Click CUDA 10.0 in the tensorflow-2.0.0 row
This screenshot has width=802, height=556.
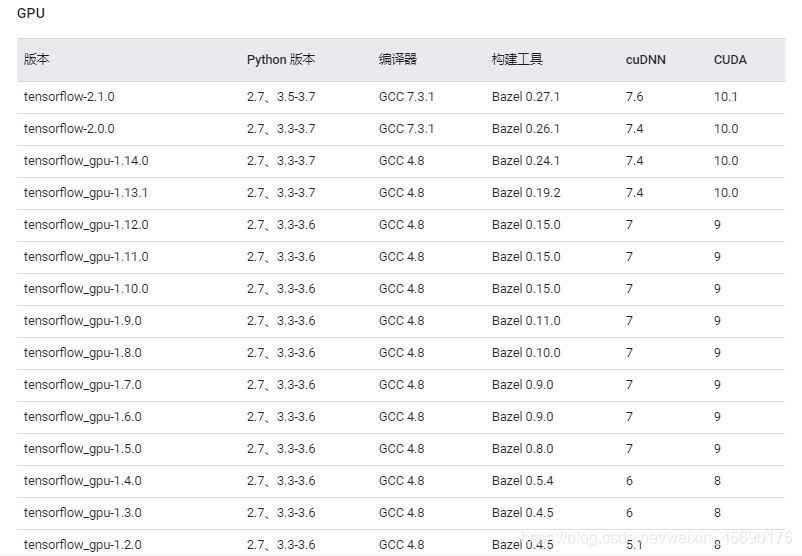click(726, 129)
